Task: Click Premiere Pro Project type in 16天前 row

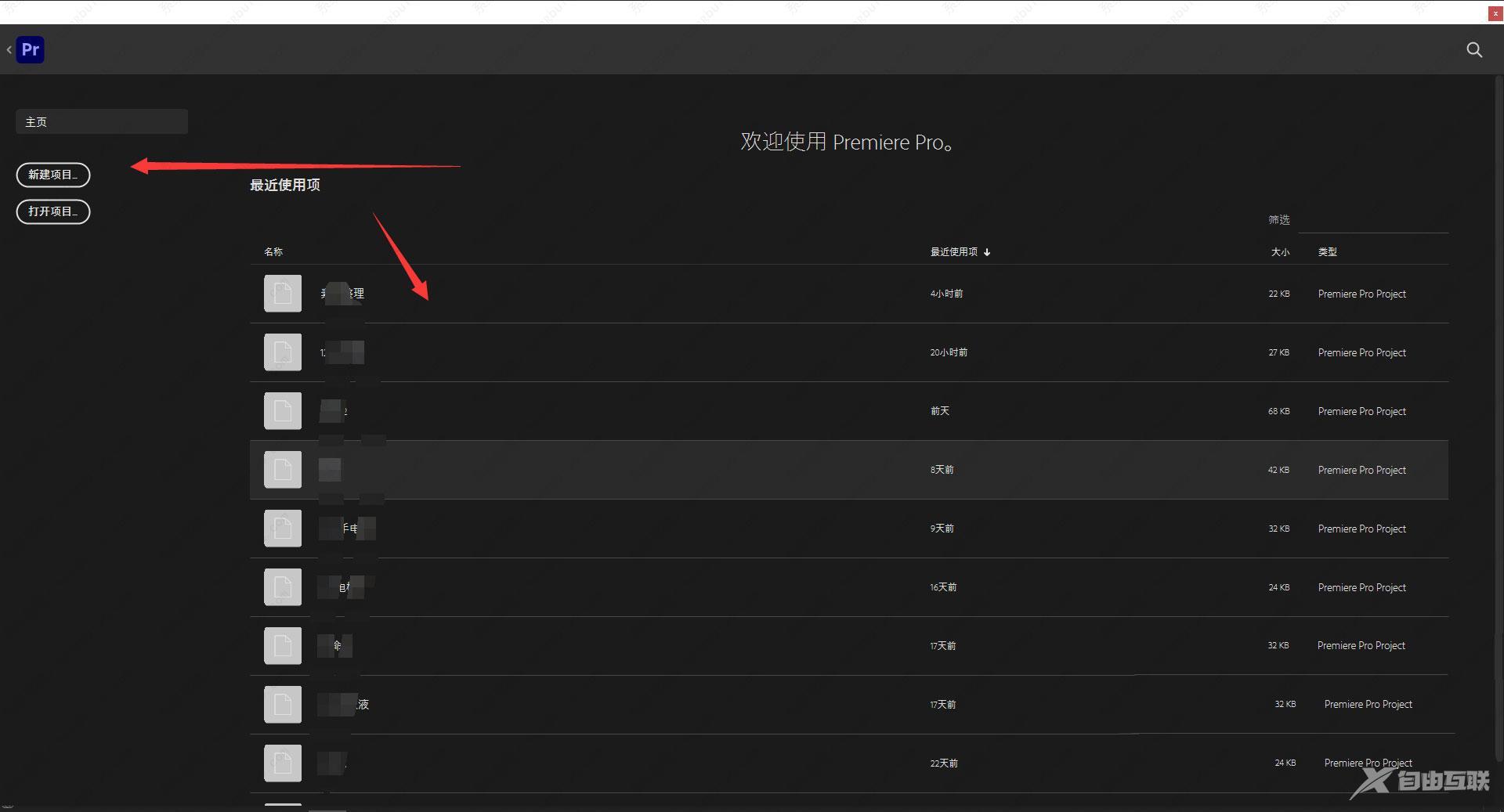Action: tap(1362, 587)
